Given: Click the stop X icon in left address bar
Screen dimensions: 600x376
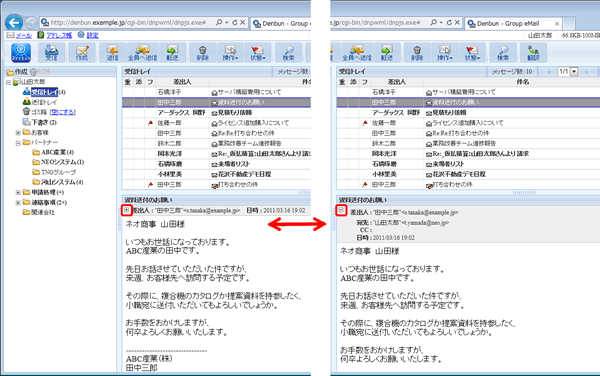Looking at the screenshot, I should 243,23.
